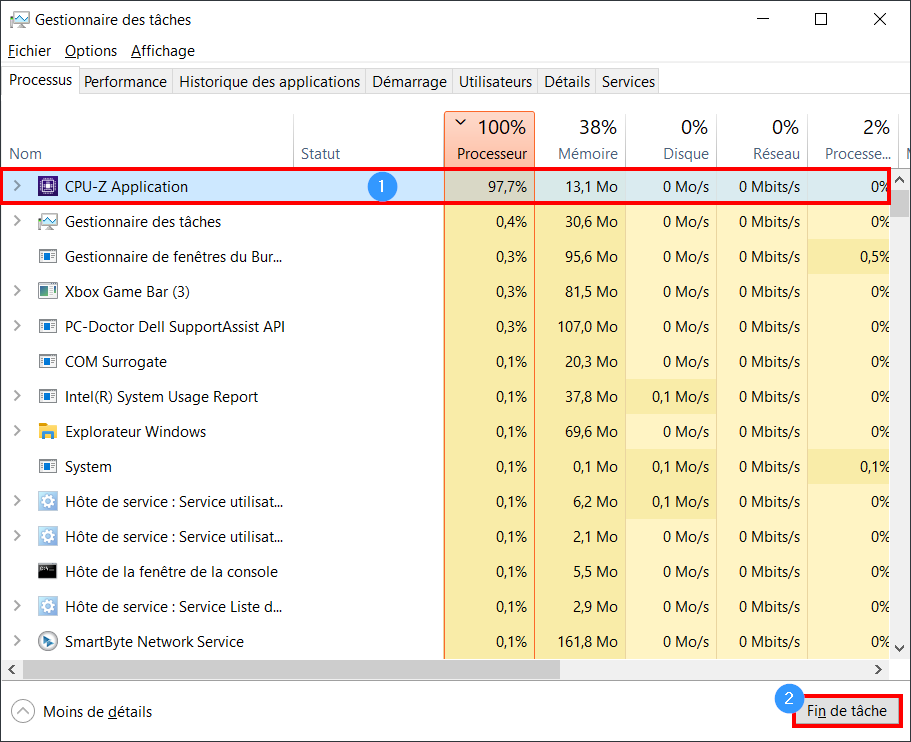The width and height of the screenshot is (911, 742).
Task: Click the System process icon
Action: pos(48,467)
